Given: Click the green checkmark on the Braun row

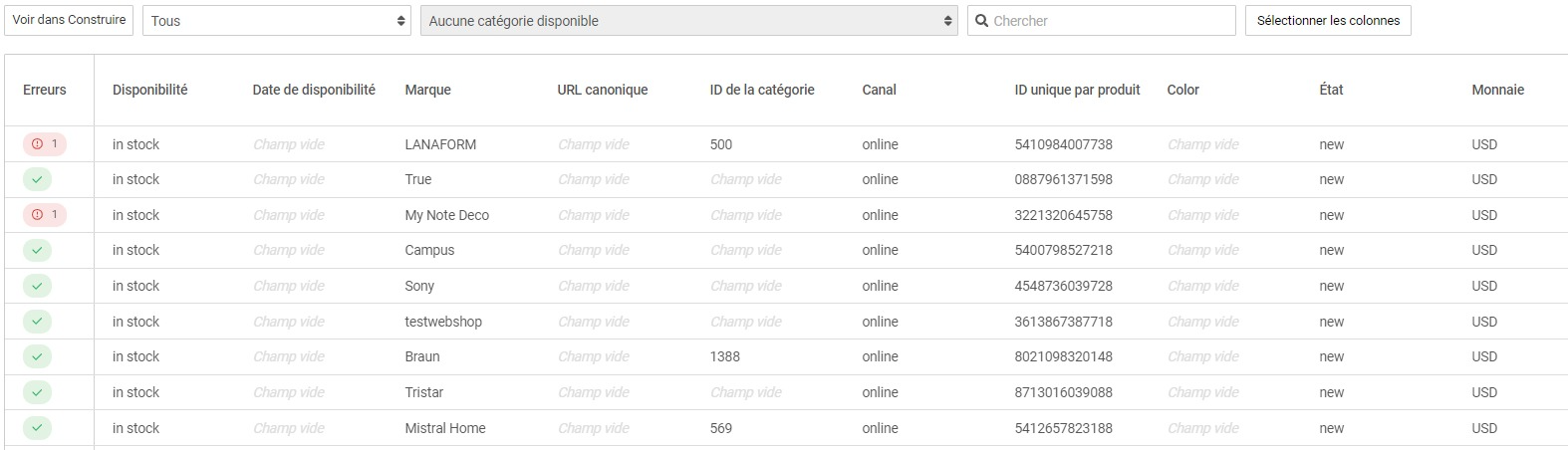Looking at the screenshot, I should click(37, 357).
